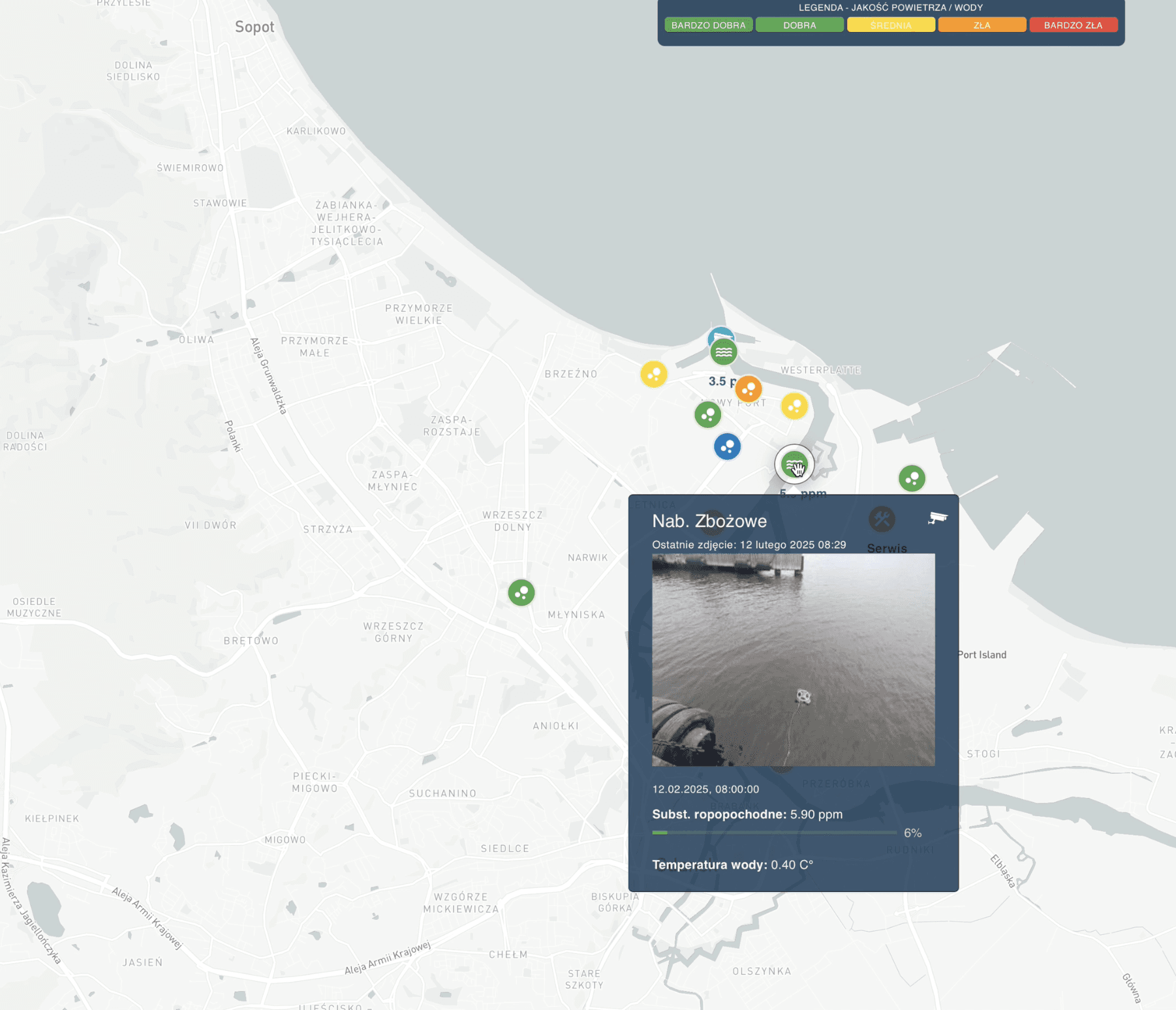Click the Nab. Zbożowe popup title

tap(709, 521)
